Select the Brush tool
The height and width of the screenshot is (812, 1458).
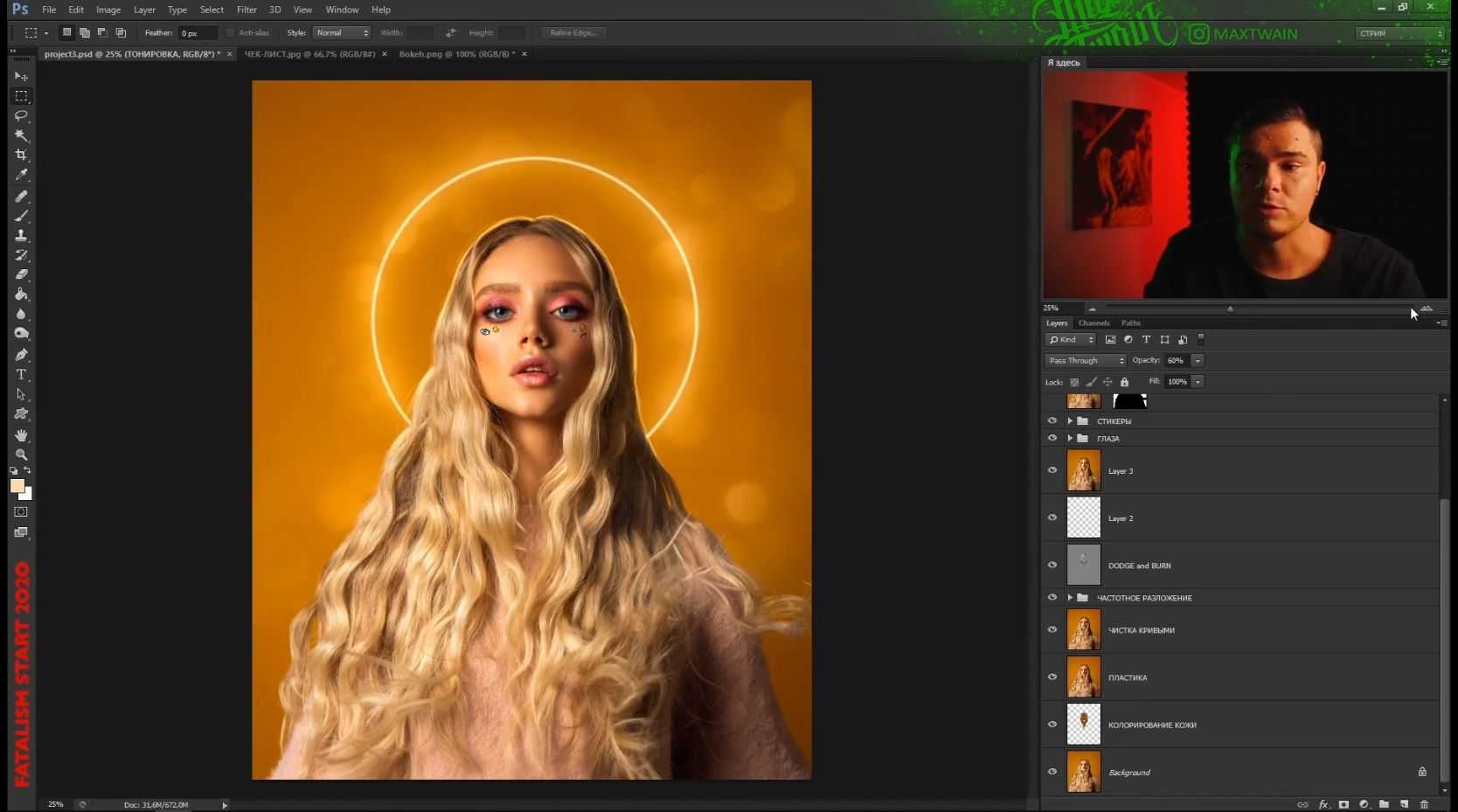21,216
